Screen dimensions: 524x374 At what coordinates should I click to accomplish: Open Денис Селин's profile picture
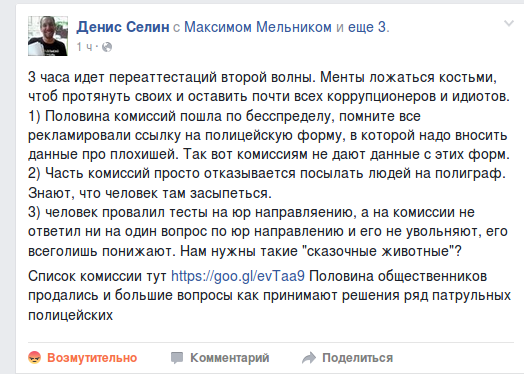(x=48, y=36)
